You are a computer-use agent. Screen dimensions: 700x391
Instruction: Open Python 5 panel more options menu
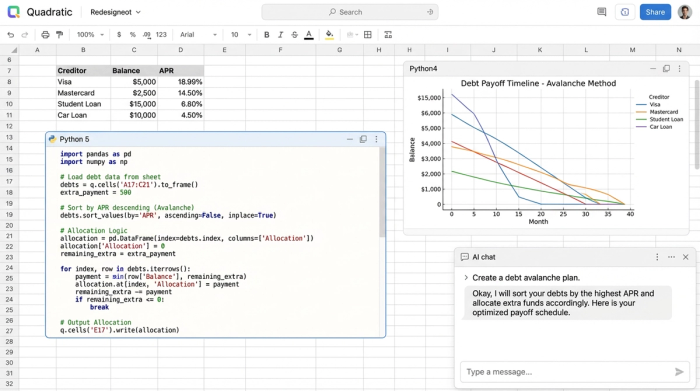tap(376, 139)
